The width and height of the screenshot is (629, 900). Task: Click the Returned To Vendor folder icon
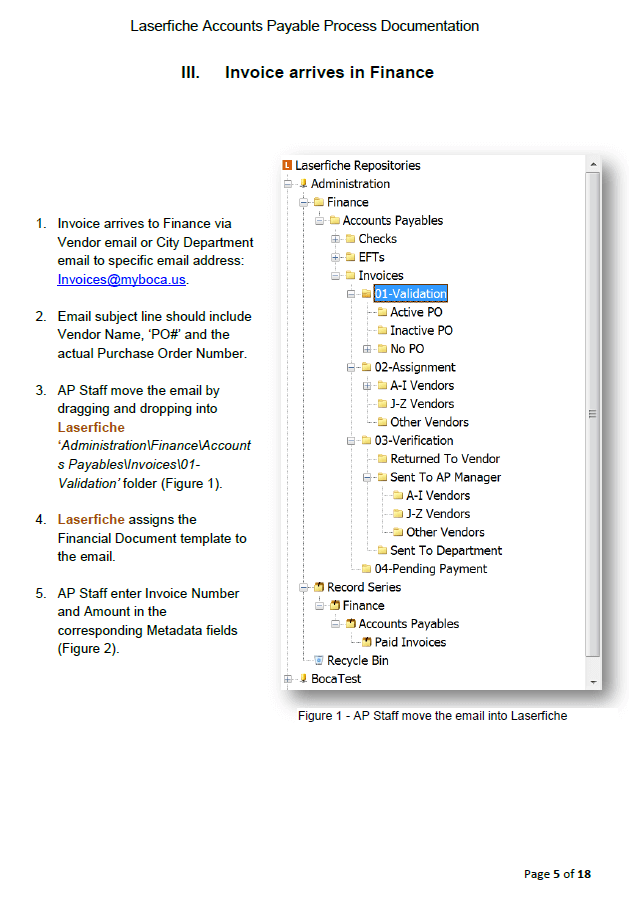(382, 459)
